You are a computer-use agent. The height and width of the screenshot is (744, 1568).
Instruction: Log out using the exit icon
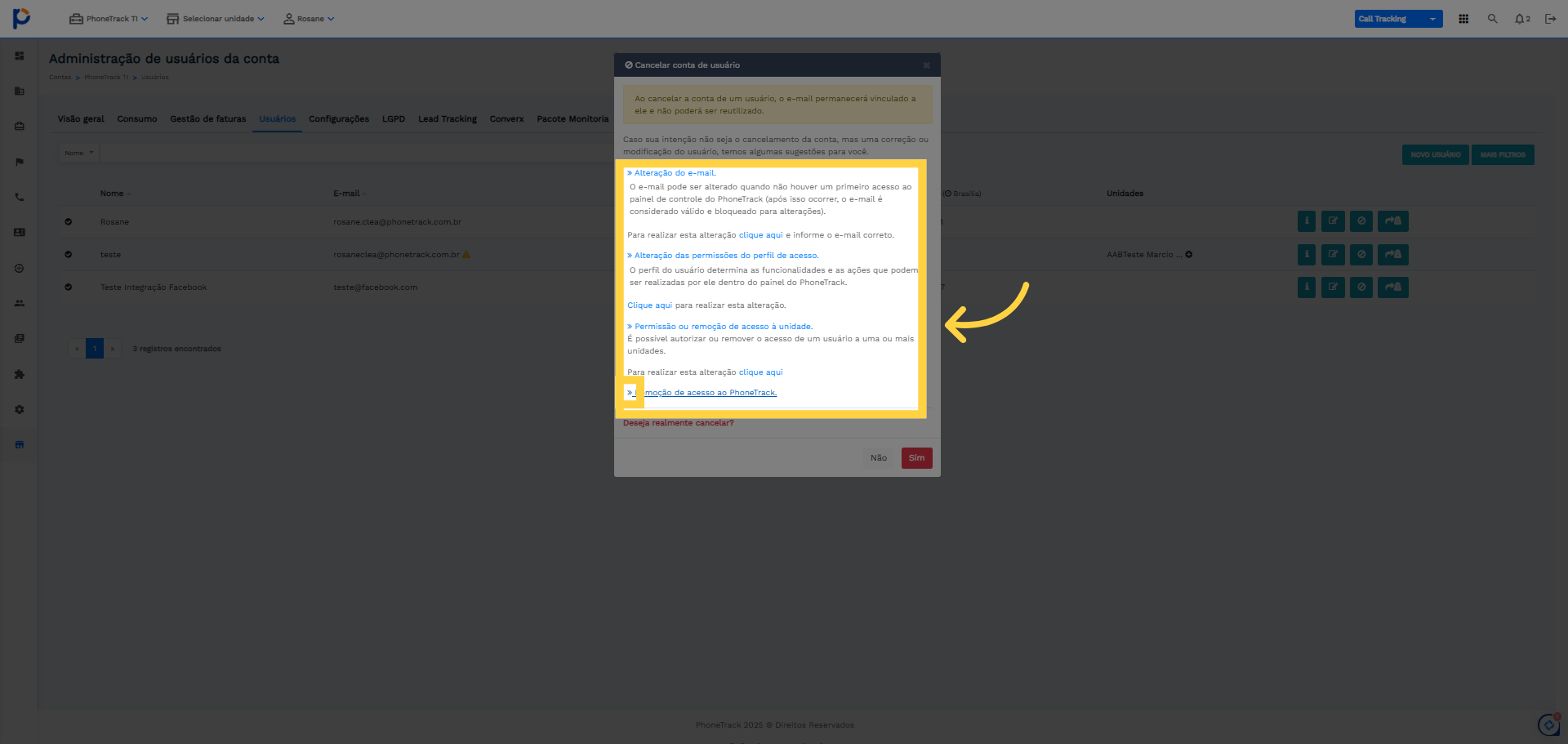click(1550, 19)
